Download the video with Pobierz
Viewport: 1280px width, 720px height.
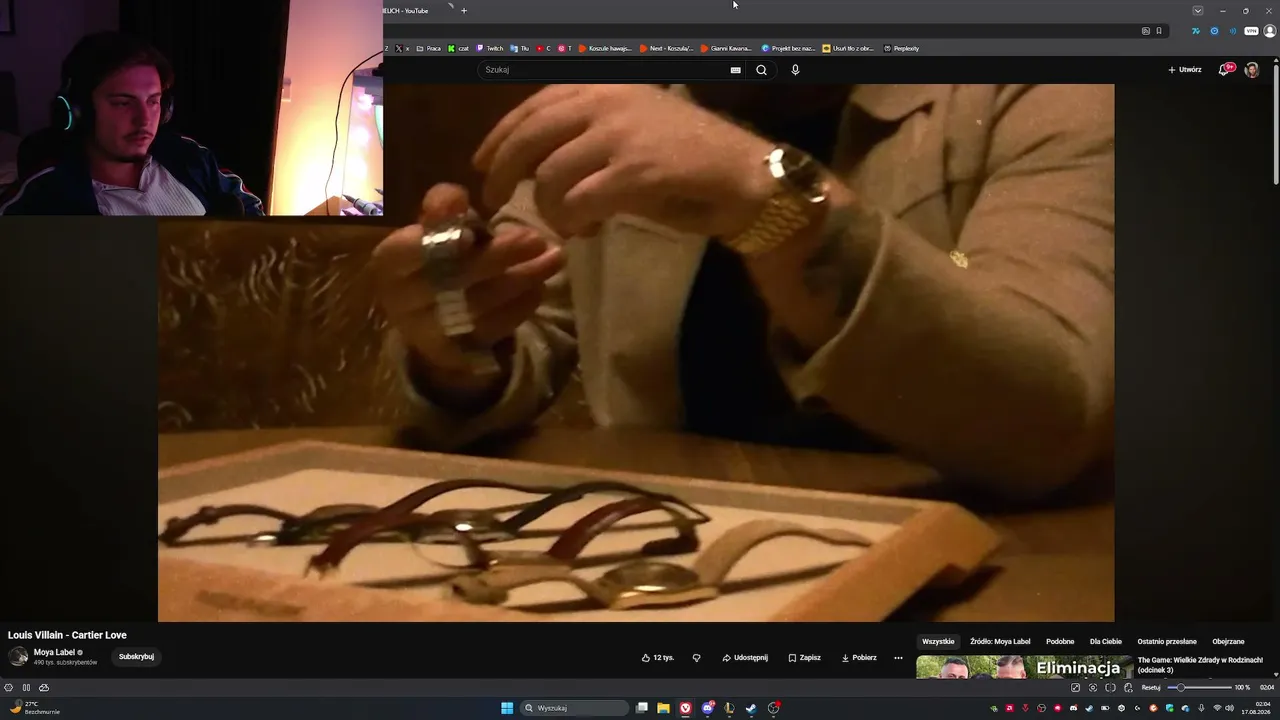point(859,658)
